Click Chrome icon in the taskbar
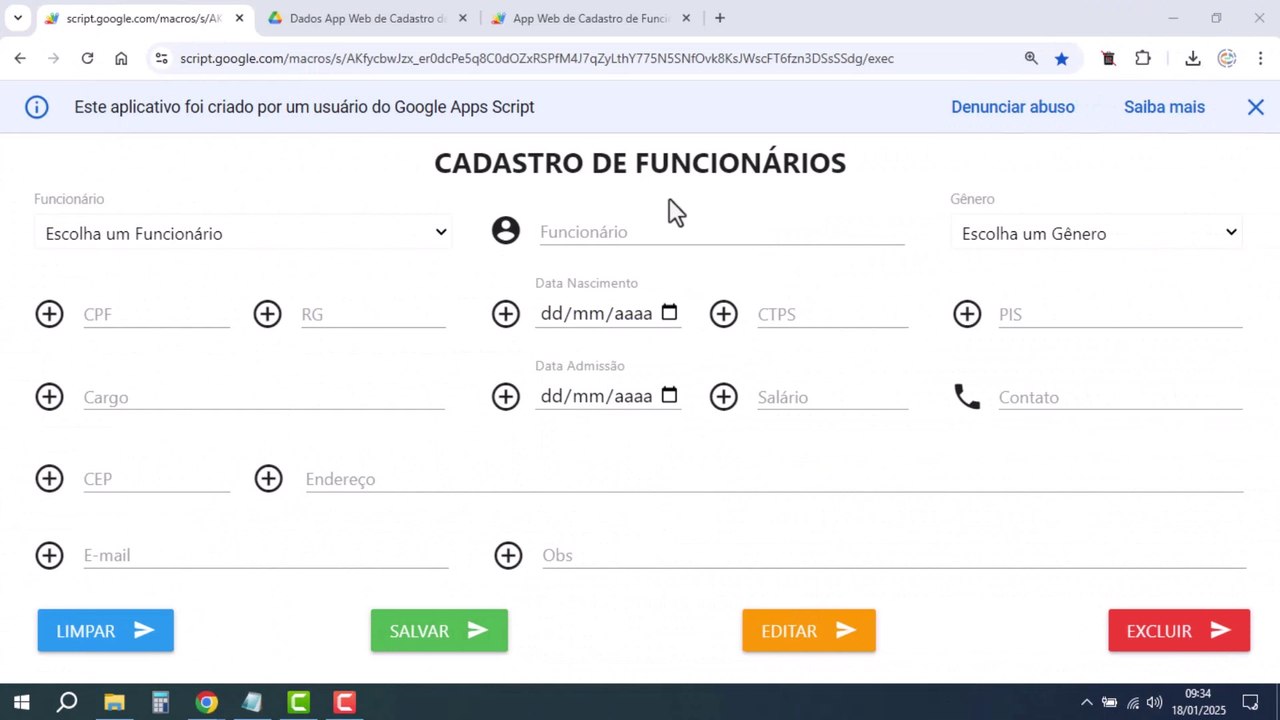This screenshot has height=720, width=1280. click(x=206, y=702)
